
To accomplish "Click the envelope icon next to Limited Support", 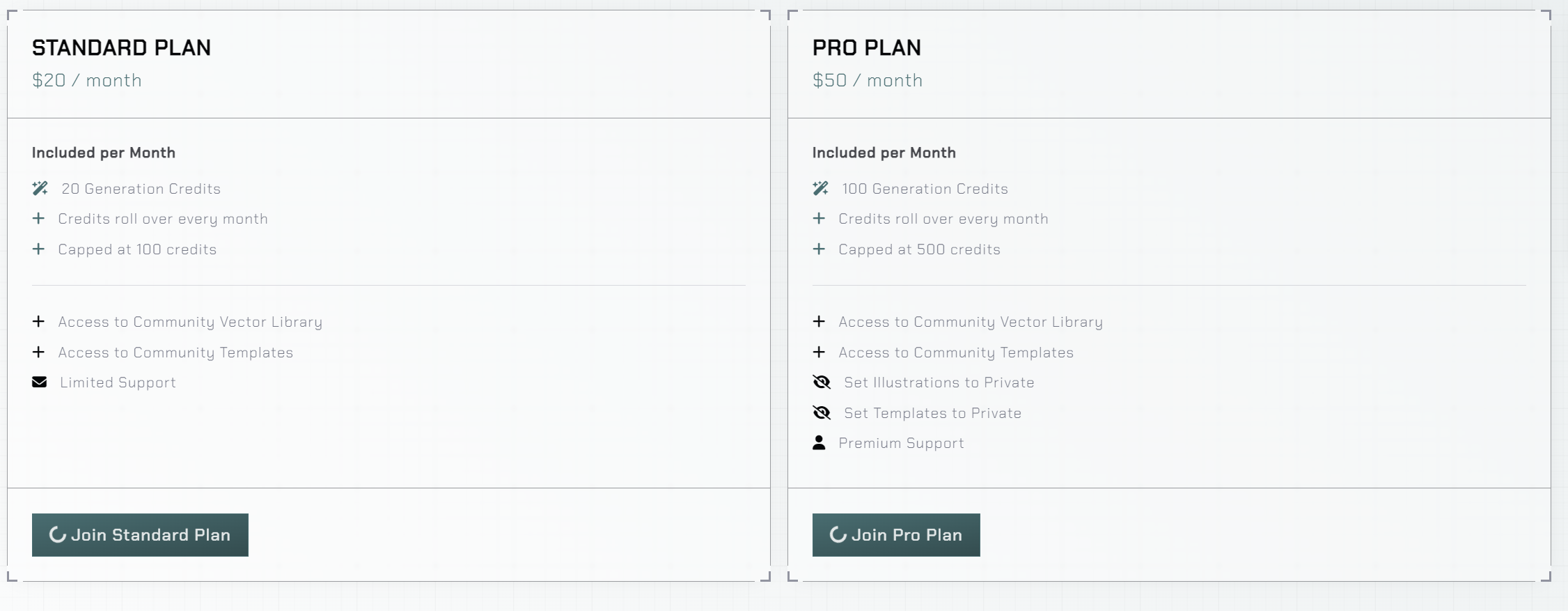I will coord(40,382).
